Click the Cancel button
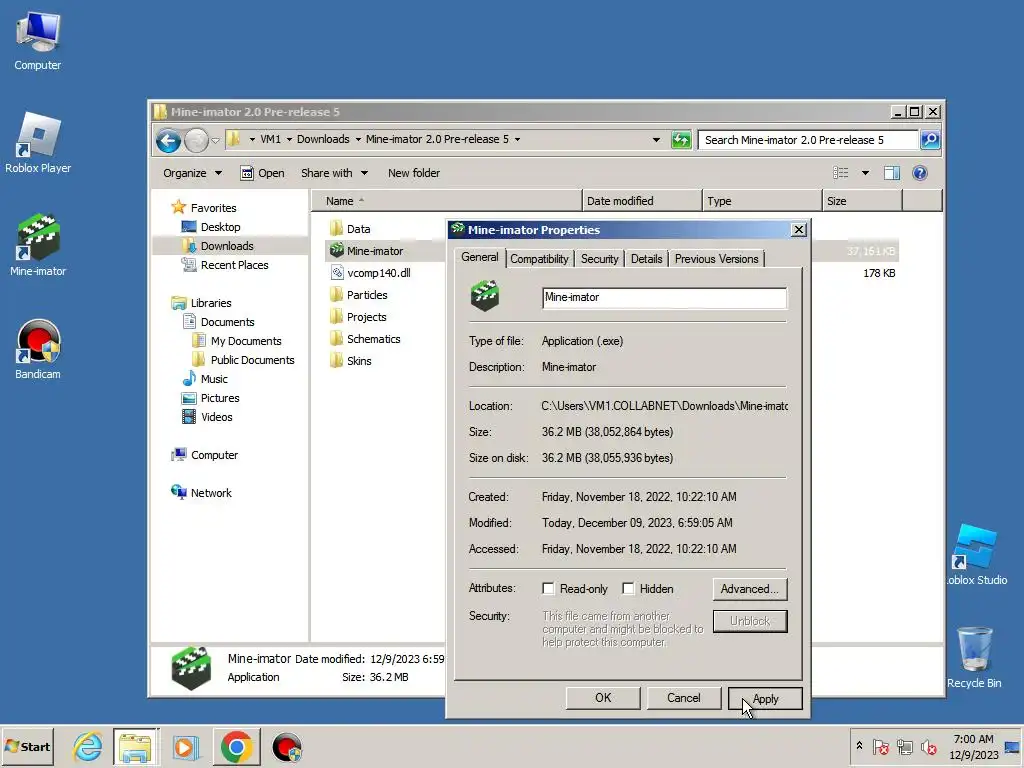 pos(684,698)
